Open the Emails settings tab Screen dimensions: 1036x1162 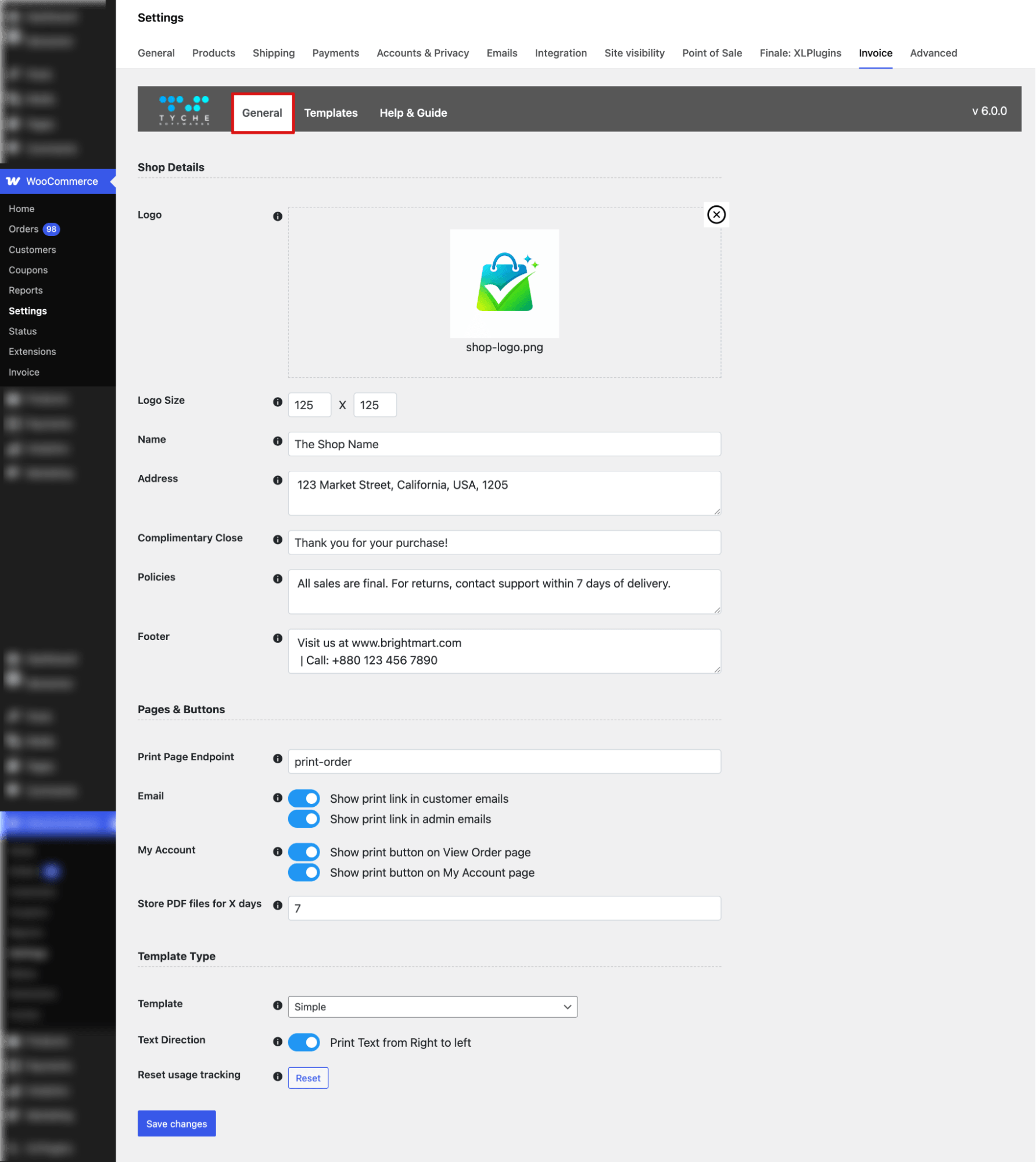[x=501, y=53]
